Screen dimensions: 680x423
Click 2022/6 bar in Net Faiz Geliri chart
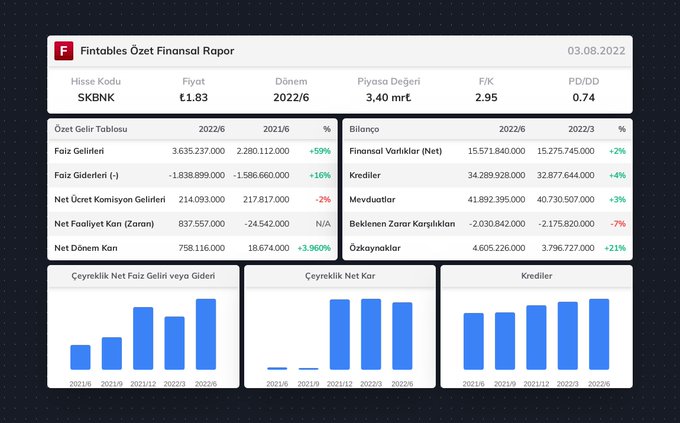coord(206,334)
